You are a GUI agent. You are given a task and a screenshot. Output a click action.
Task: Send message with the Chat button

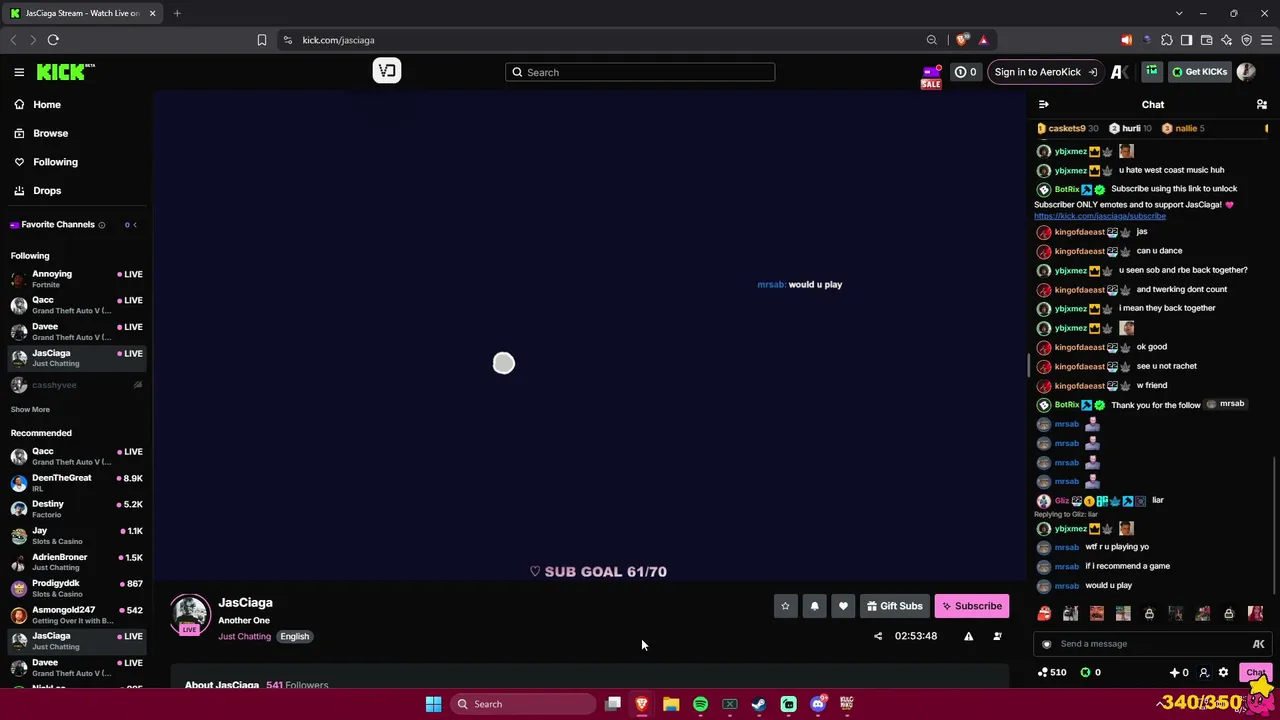(1256, 672)
